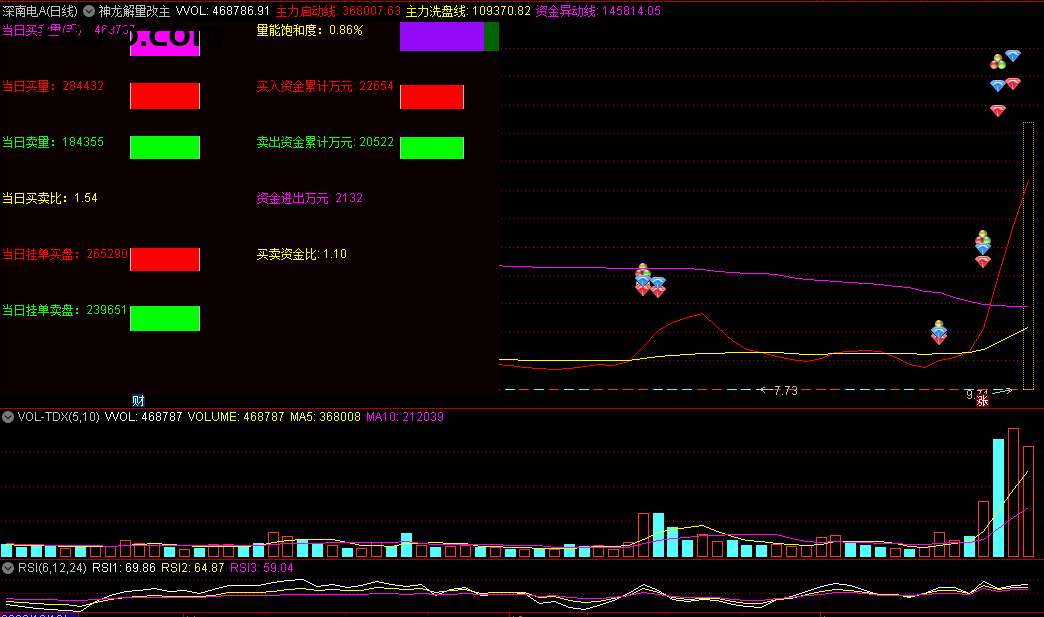Click the three colored balls icon at top right
The image size is (1044, 617).
997,62
